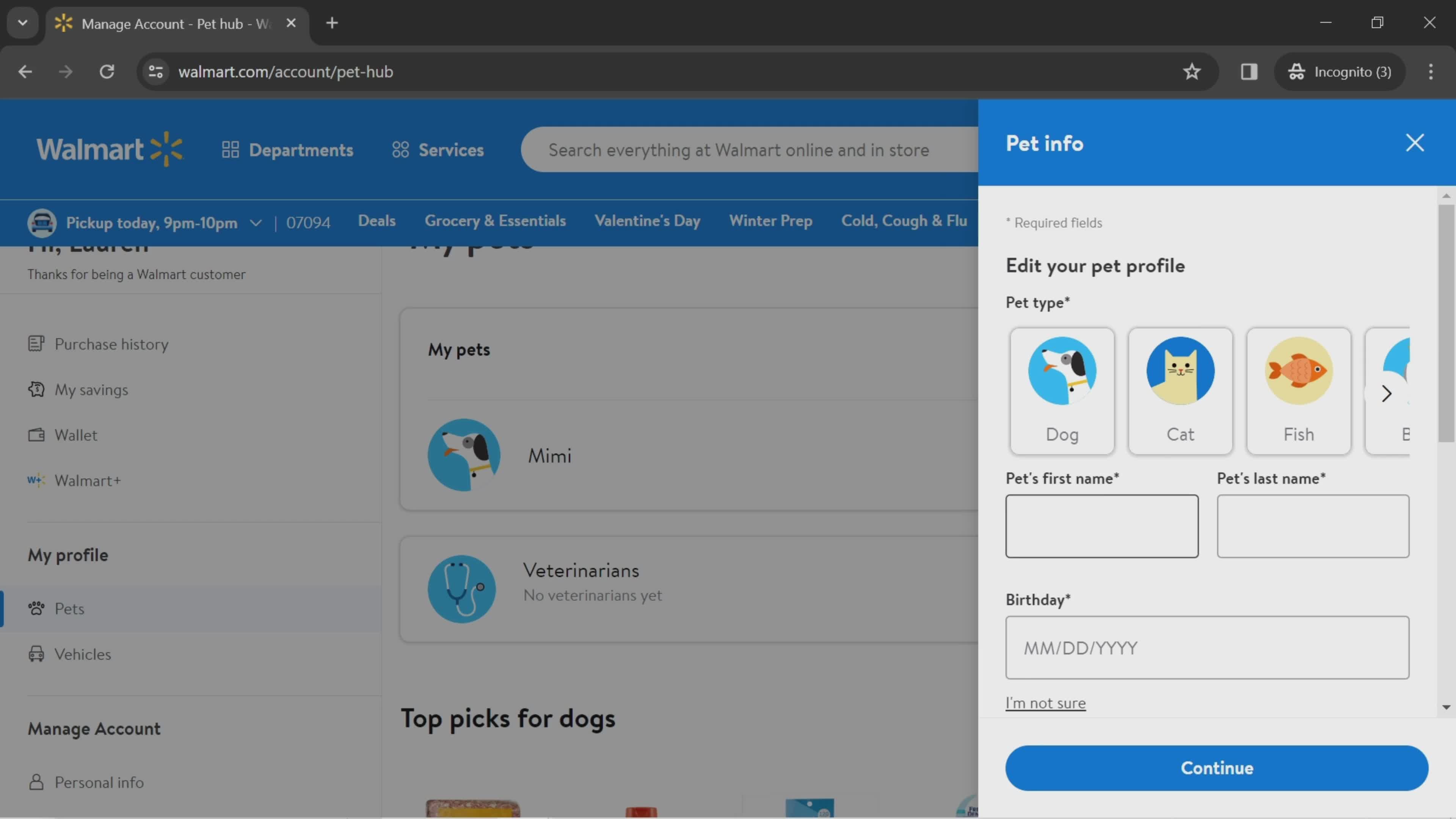Open Walmart+ in sidebar
The height and width of the screenshot is (819, 1456).
tap(88, 481)
